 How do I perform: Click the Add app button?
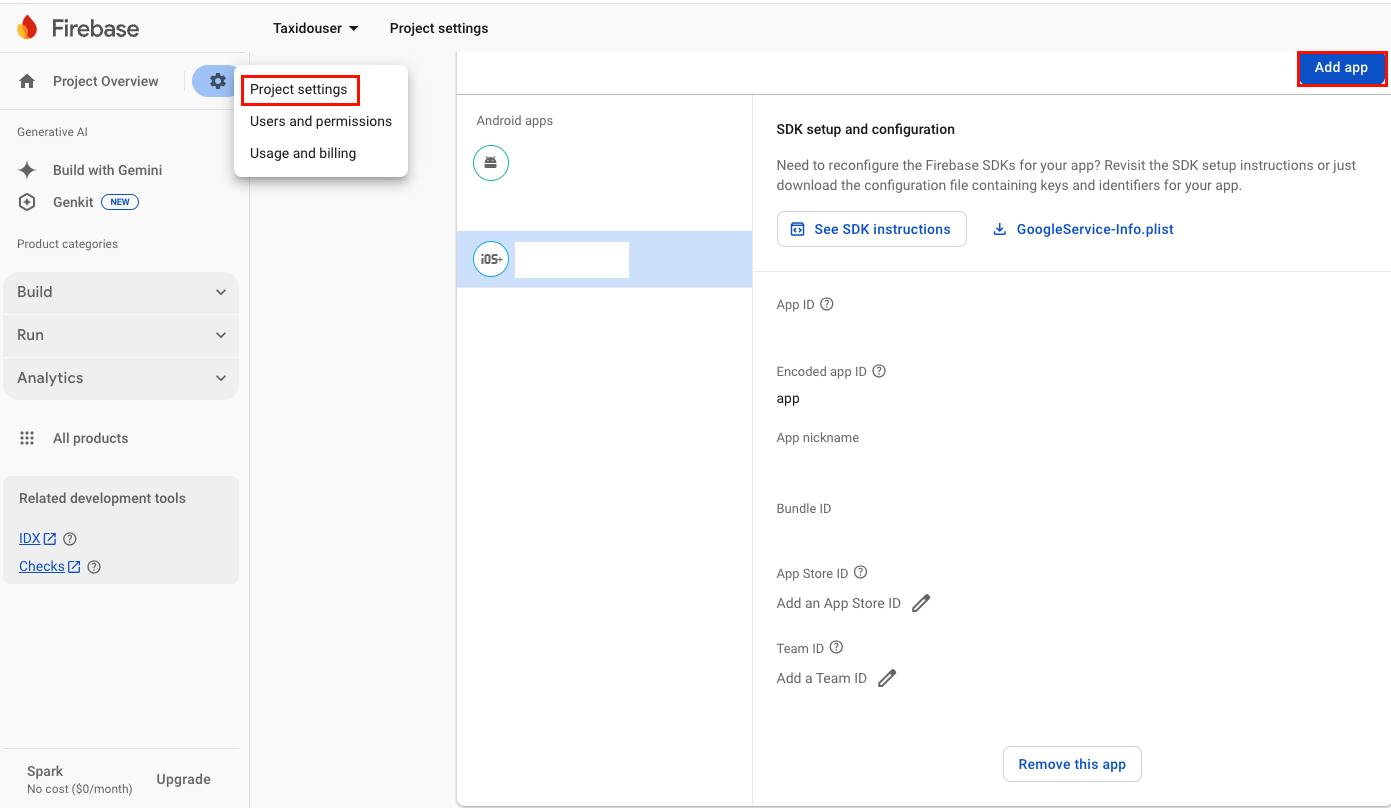(x=1341, y=68)
